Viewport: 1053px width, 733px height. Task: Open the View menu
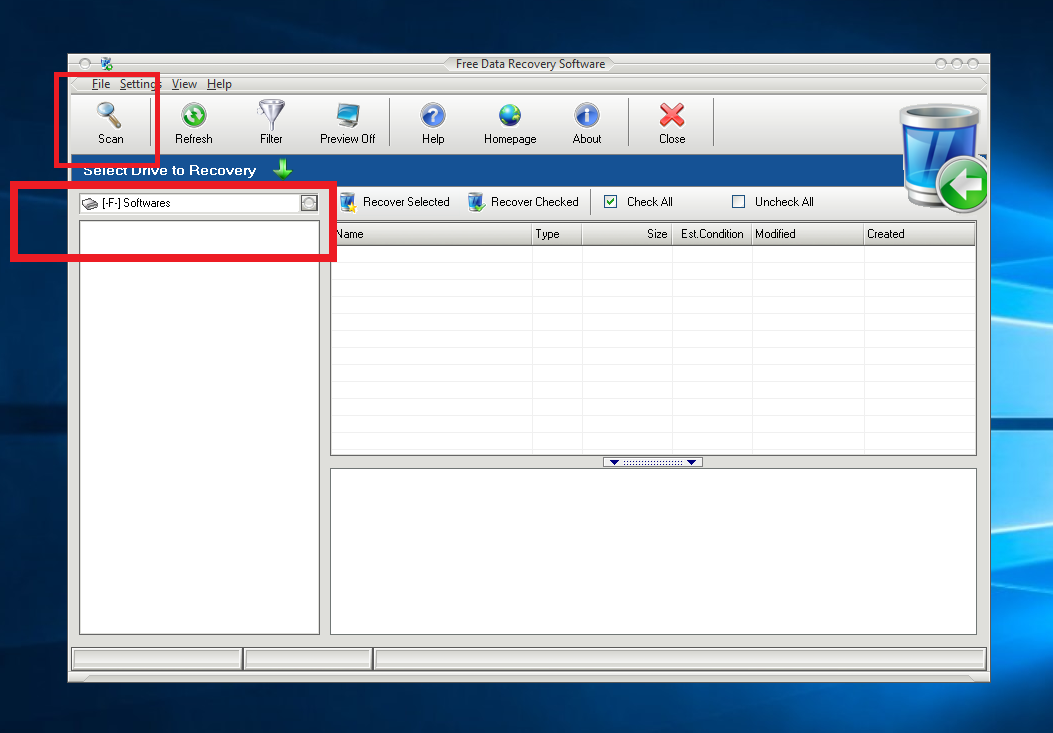184,84
